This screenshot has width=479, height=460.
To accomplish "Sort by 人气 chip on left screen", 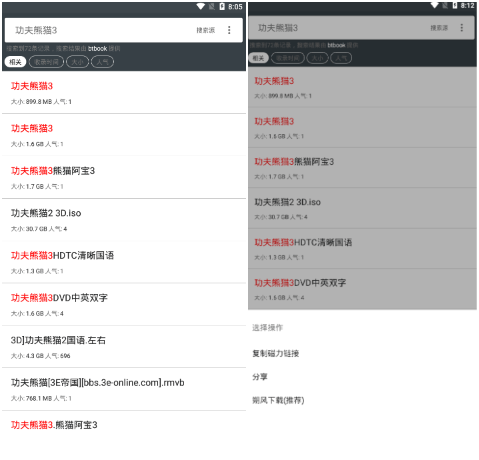I will 102,62.
